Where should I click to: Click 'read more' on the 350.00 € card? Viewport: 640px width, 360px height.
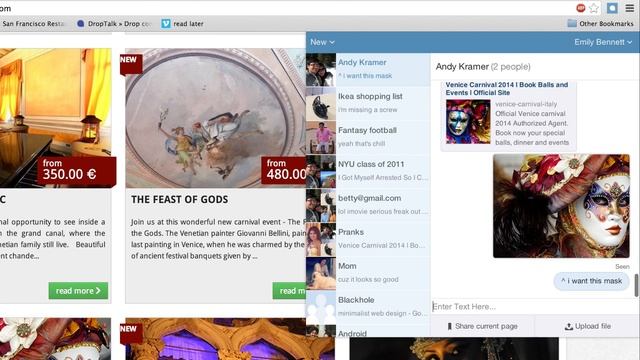point(78,291)
